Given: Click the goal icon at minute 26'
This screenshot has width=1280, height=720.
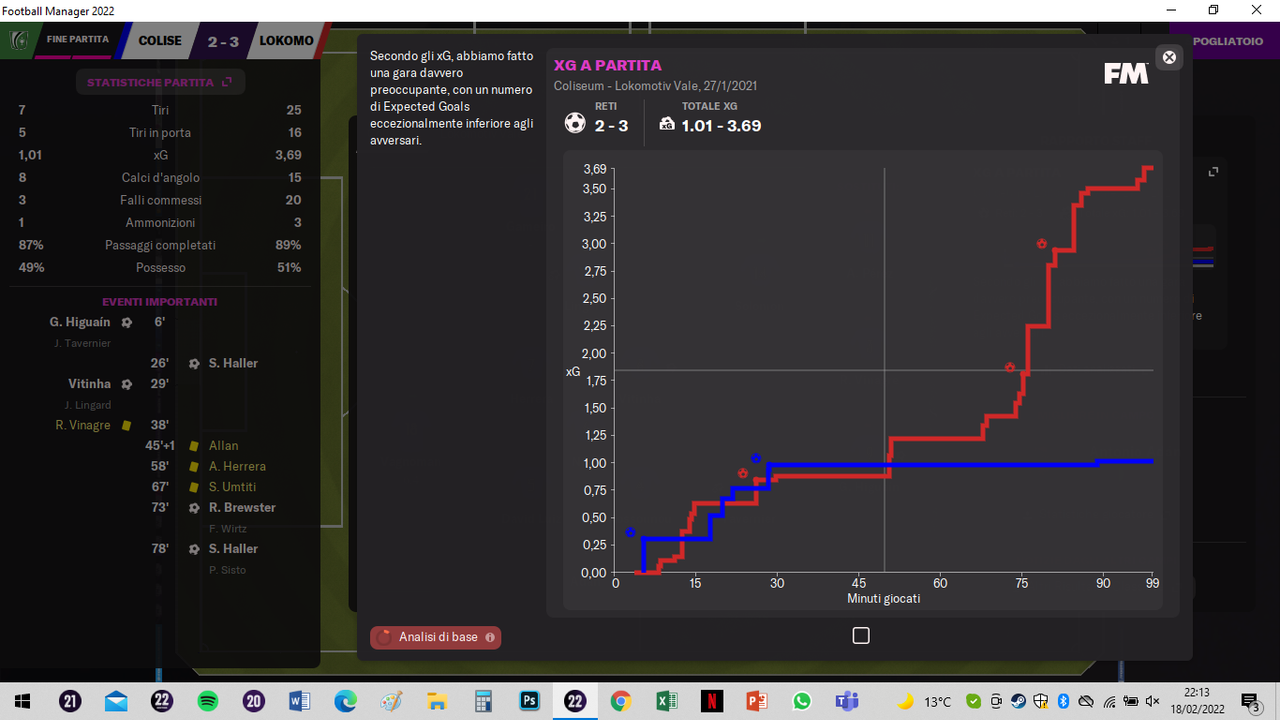Looking at the screenshot, I should click(x=195, y=364).
